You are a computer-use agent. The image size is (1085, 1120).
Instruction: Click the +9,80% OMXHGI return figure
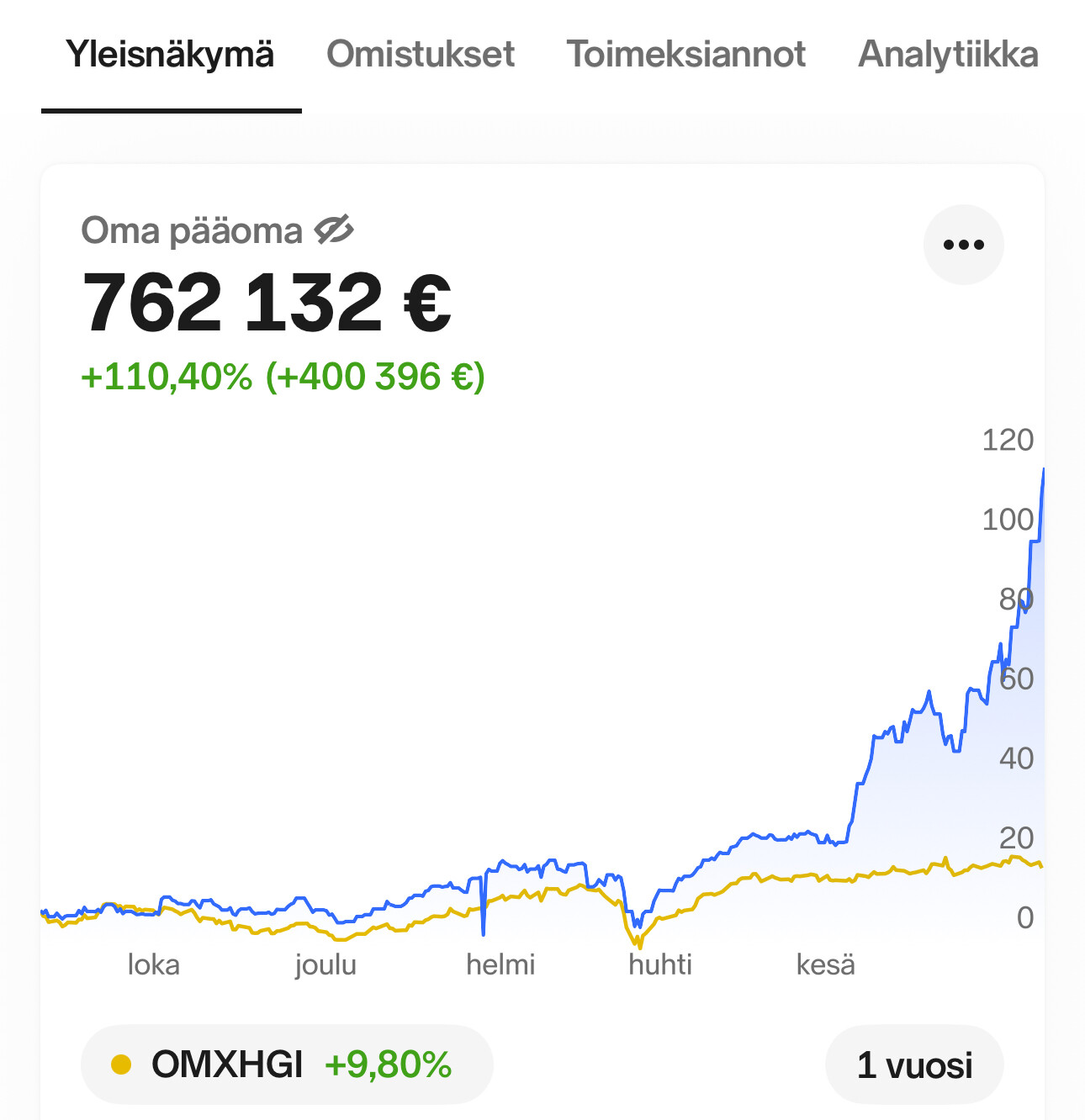pyautogui.click(x=388, y=1065)
